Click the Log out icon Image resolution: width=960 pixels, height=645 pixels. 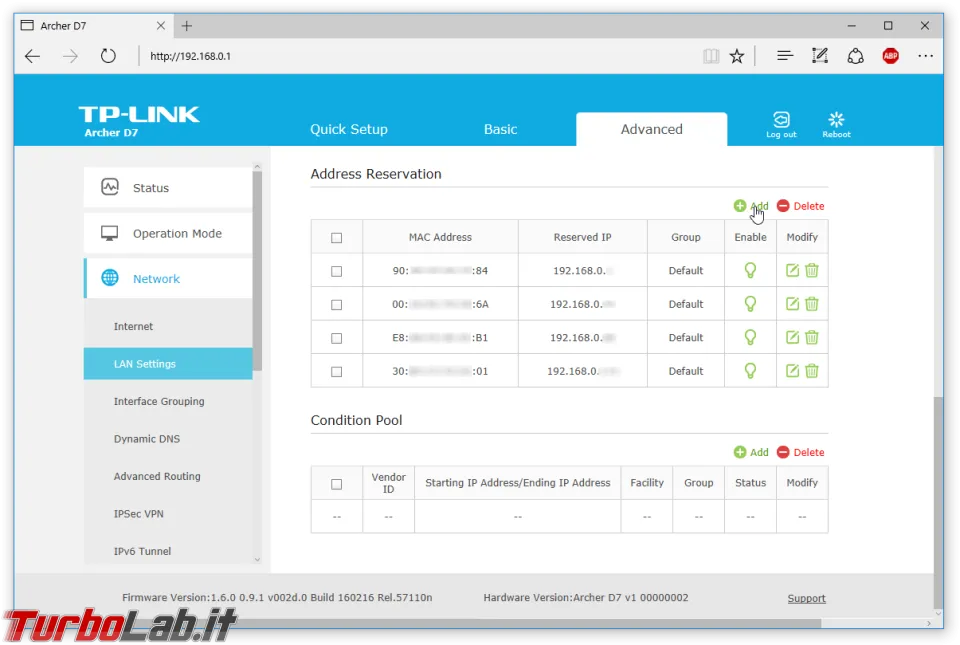click(x=781, y=124)
